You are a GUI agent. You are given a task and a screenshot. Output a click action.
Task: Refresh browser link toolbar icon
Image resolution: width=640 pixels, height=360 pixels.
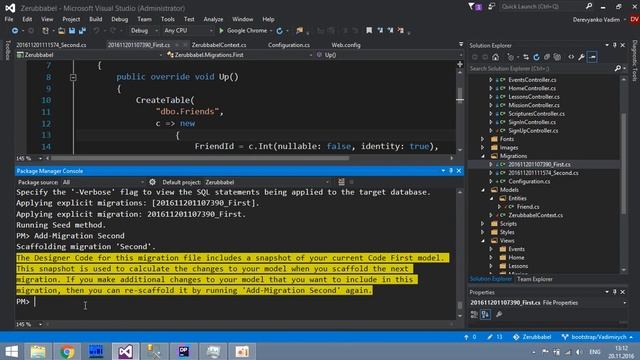(x=280, y=31)
